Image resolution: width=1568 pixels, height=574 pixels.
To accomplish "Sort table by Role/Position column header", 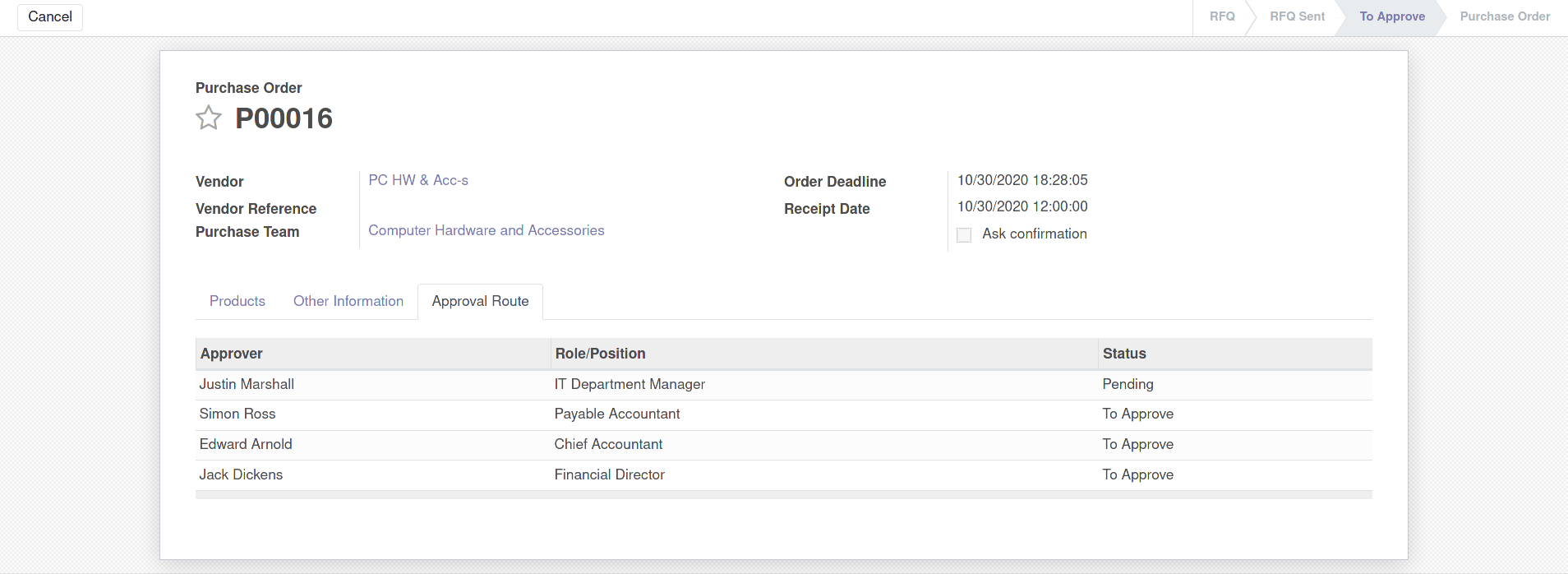I will point(600,354).
